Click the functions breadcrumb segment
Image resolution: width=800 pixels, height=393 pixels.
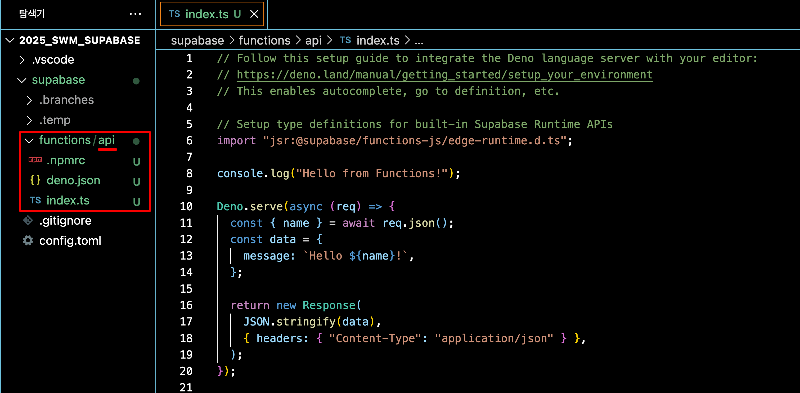tap(264, 40)
